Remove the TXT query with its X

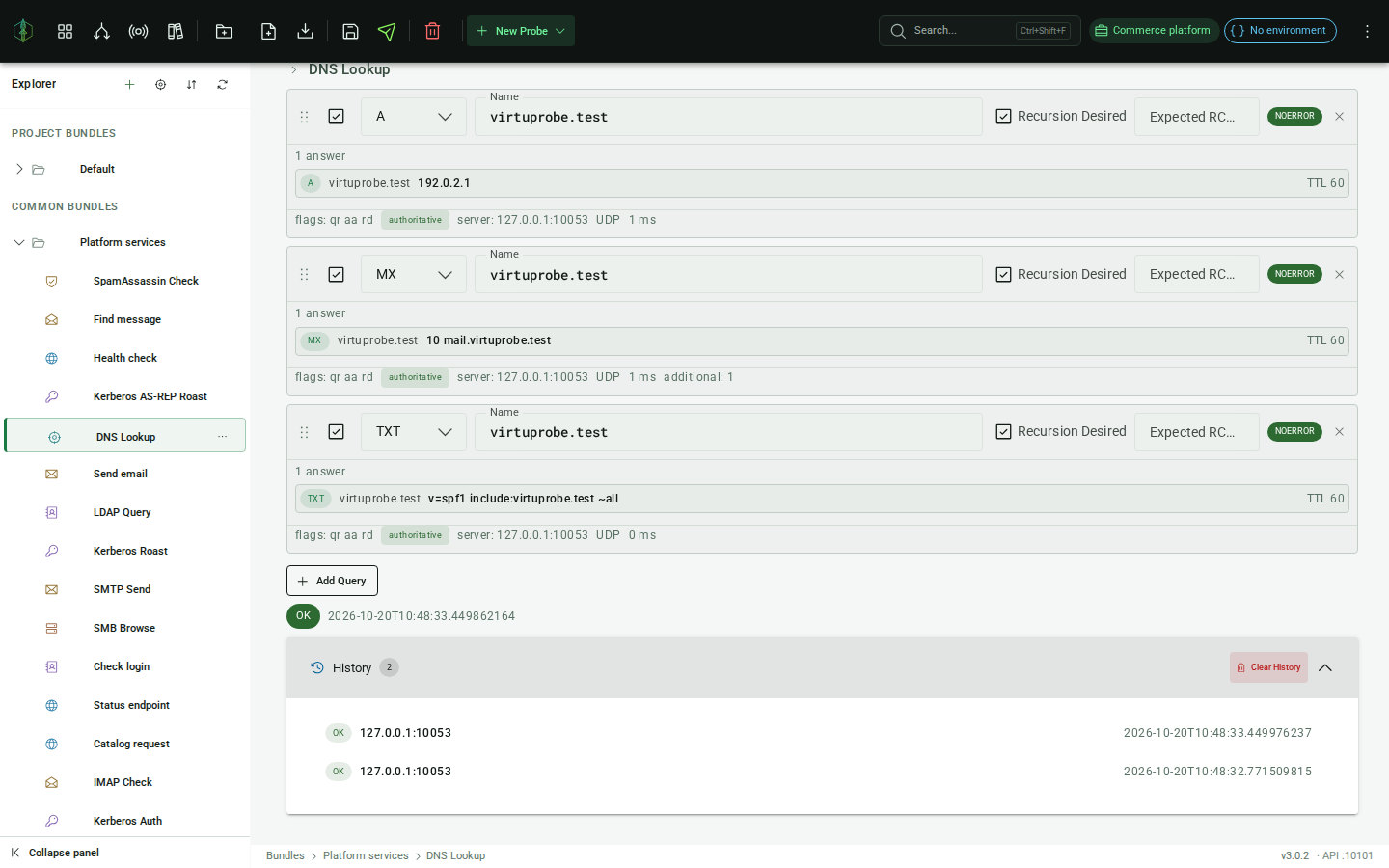1339,432
